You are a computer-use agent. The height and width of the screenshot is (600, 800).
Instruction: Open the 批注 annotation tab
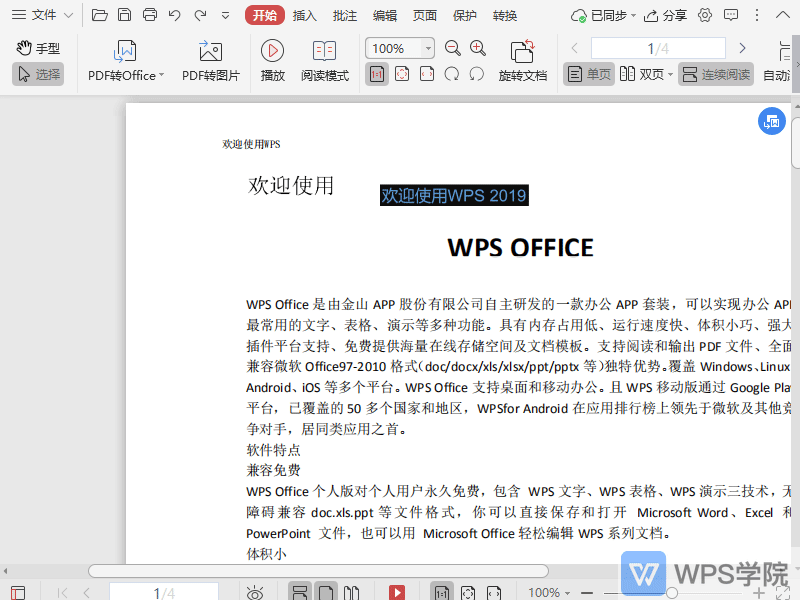pyautogui.click(x=345, y=15)
